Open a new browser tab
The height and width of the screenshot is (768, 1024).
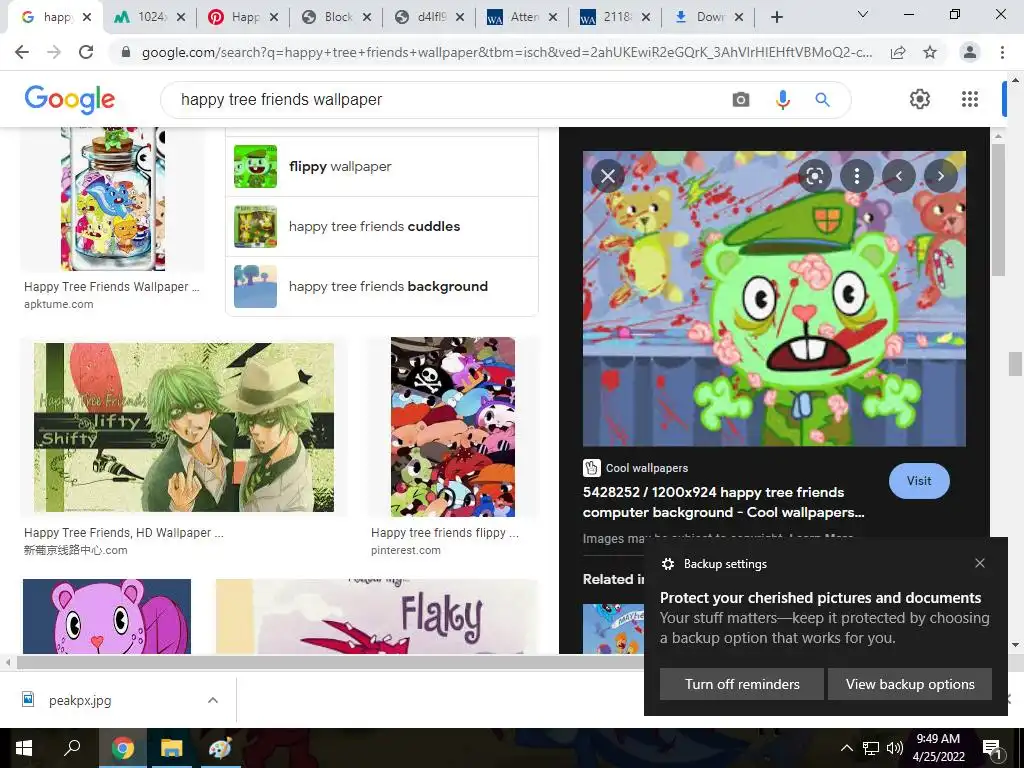point(776,17)
